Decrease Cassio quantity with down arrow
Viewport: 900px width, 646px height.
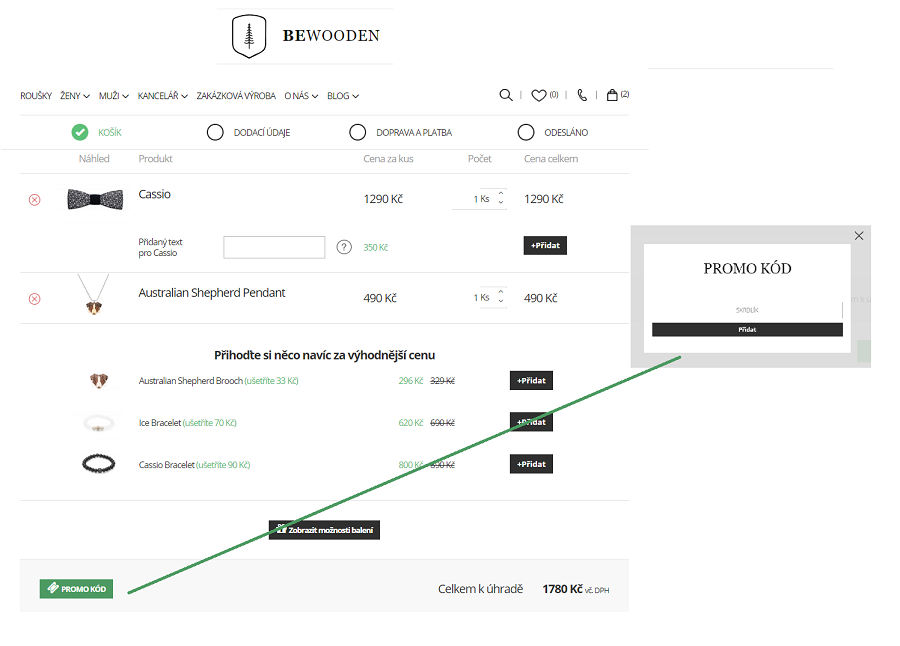(501, 203)
